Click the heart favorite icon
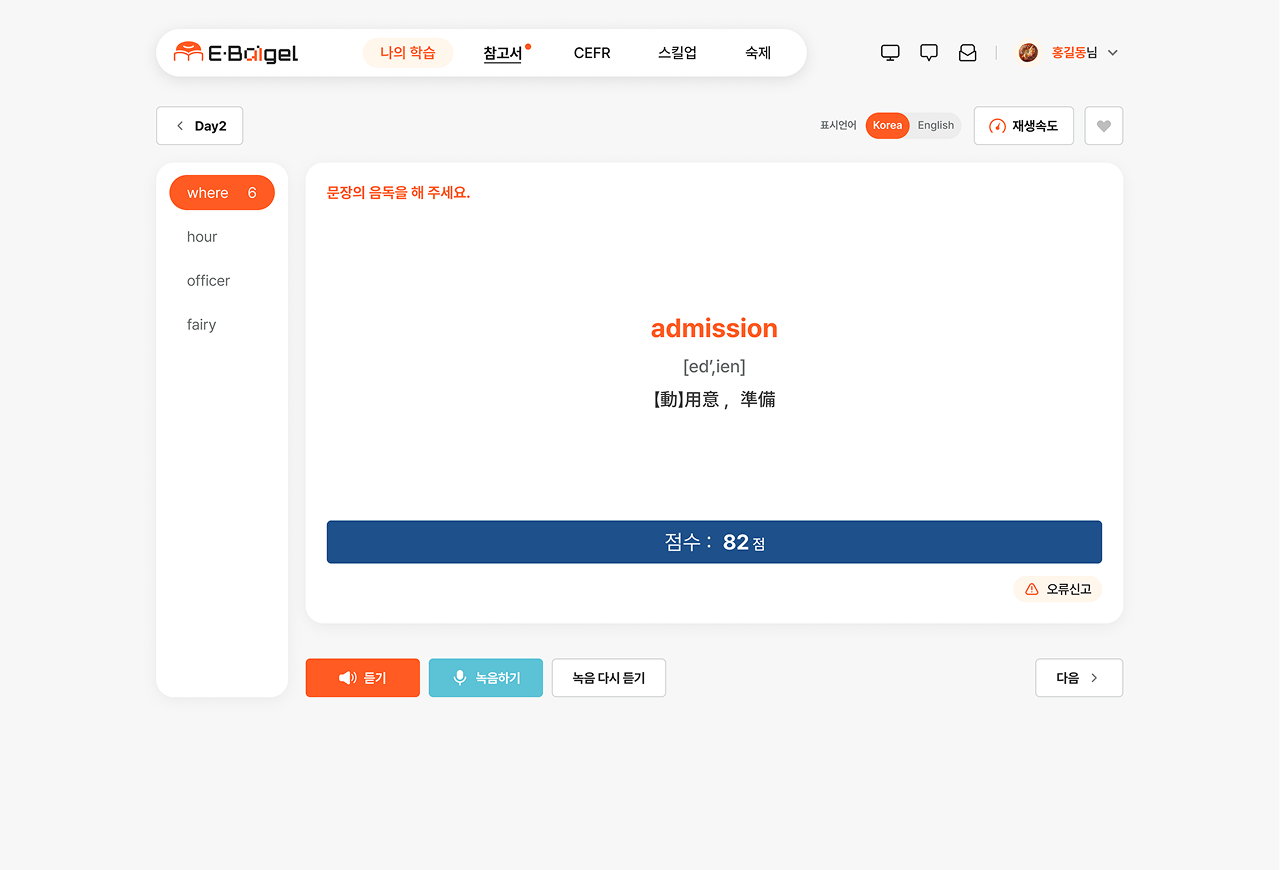The height and width of the screenshot is (870, 1280). (x=1103, y=126)
